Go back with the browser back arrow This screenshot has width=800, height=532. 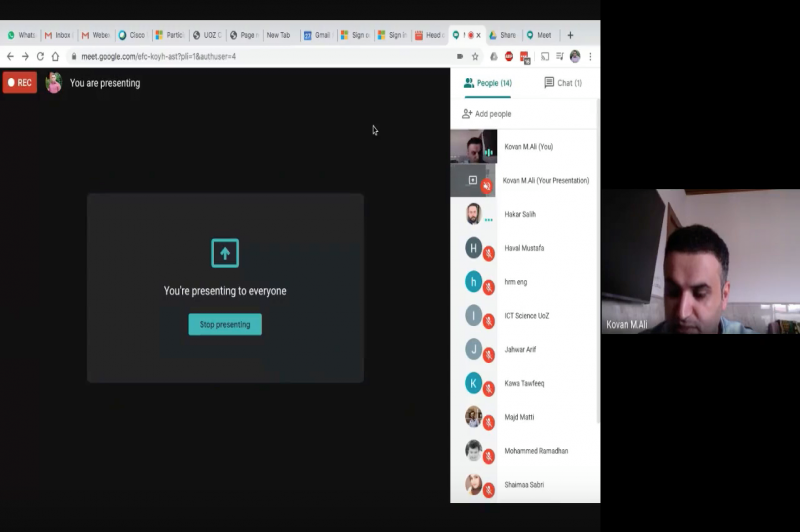click(10, 57)
